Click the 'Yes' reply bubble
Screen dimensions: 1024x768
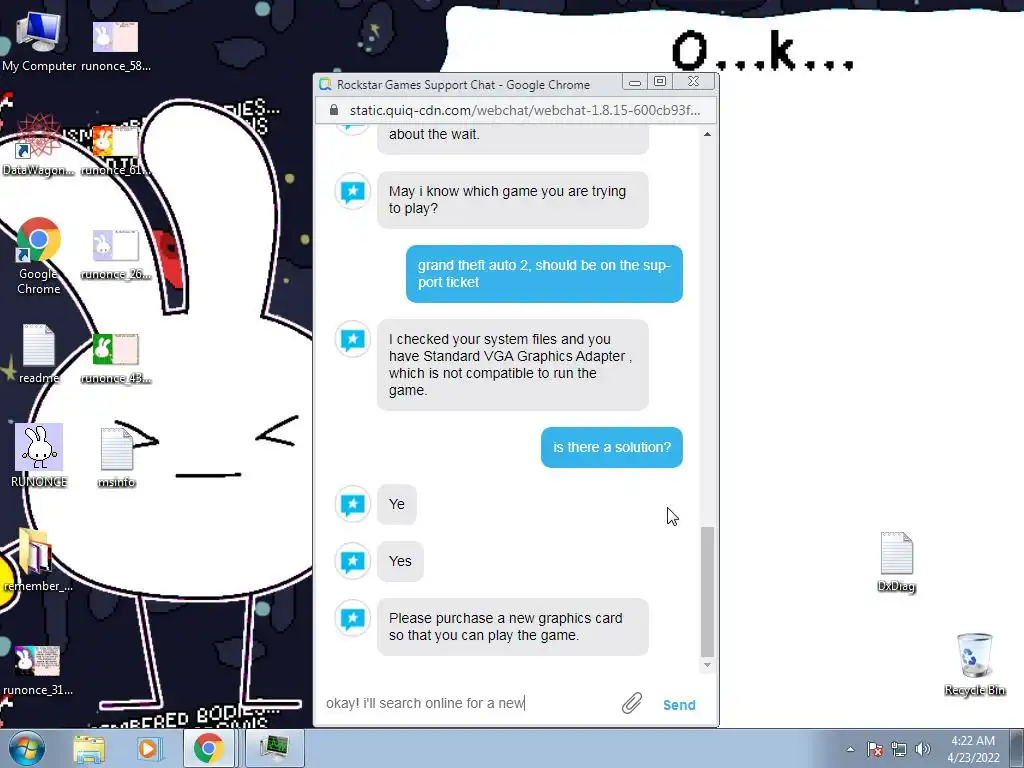tap(400, 561)
